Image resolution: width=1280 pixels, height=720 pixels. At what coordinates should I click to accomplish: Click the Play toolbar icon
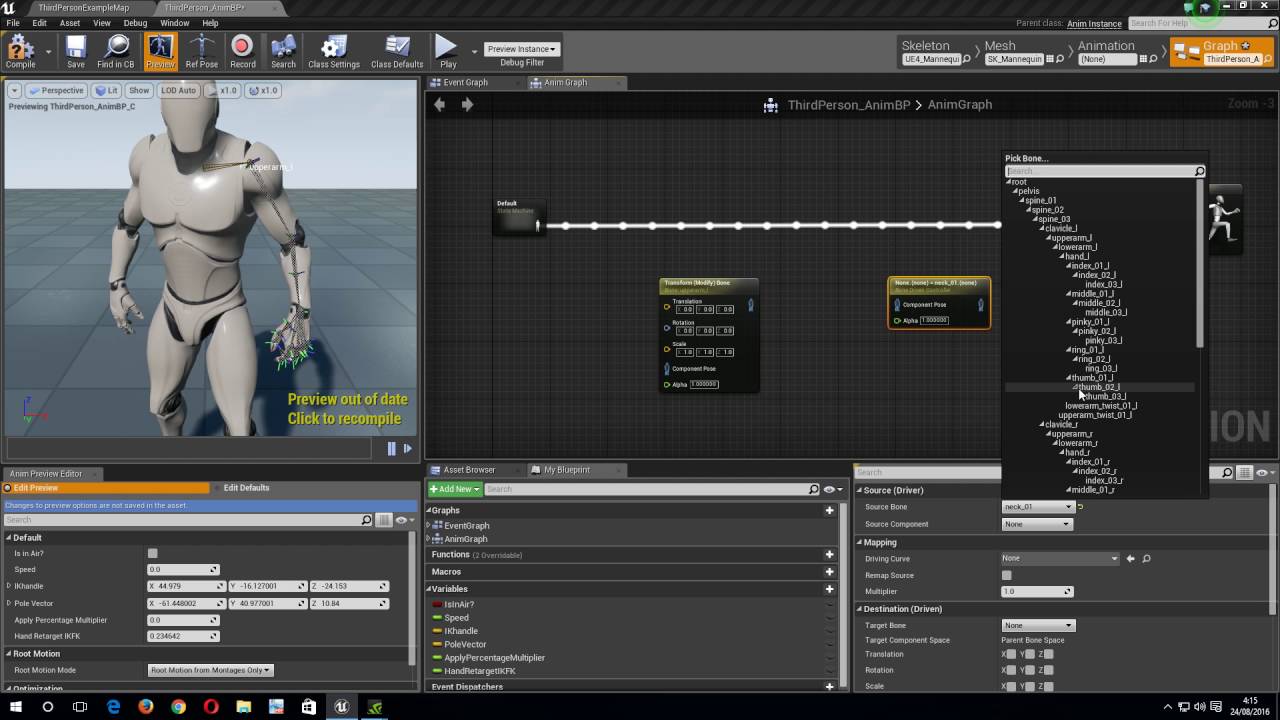pos(447,51)
